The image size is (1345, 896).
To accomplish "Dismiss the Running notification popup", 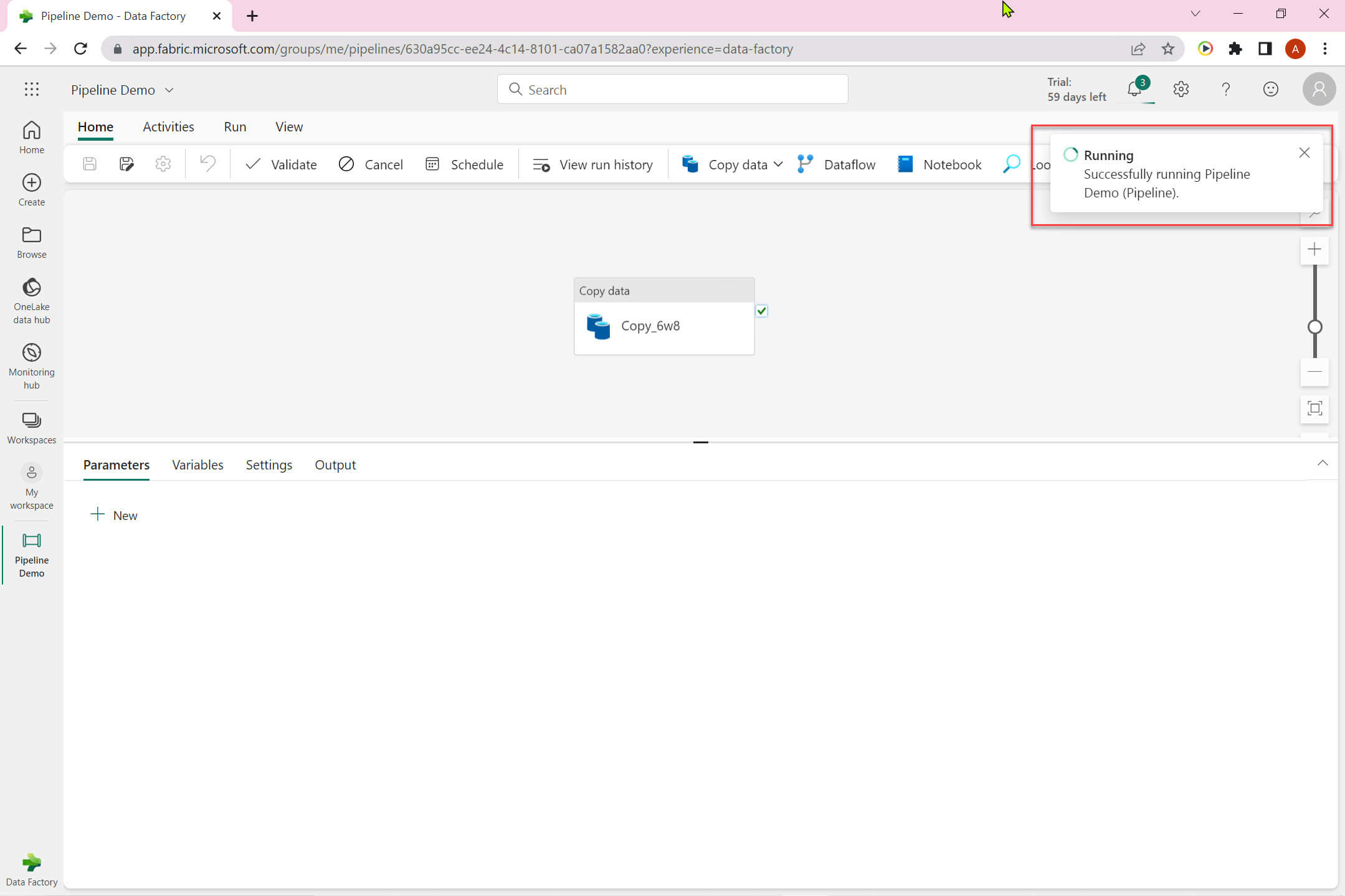I will 1304,153.
